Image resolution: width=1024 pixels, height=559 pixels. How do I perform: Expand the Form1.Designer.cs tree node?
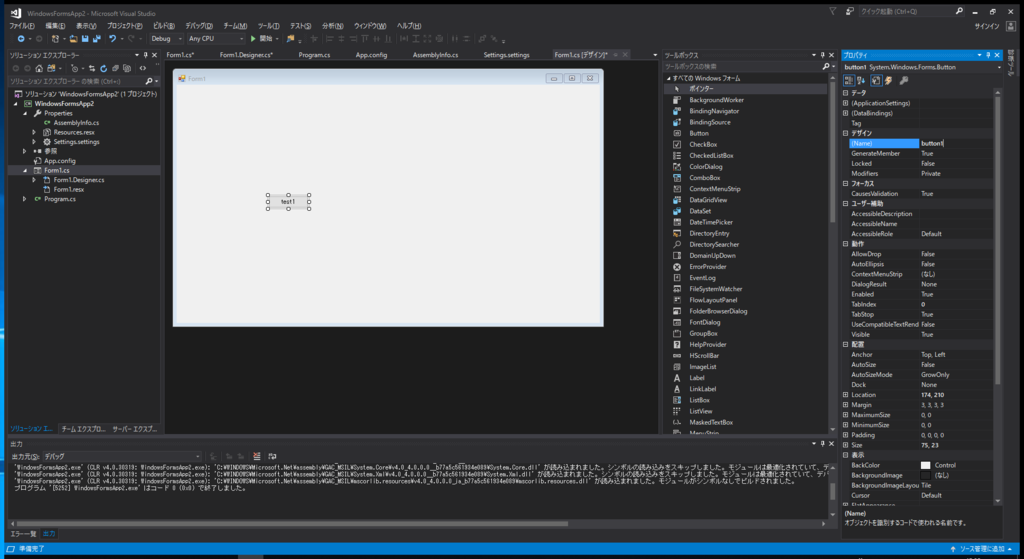click(x=34, y=180)
